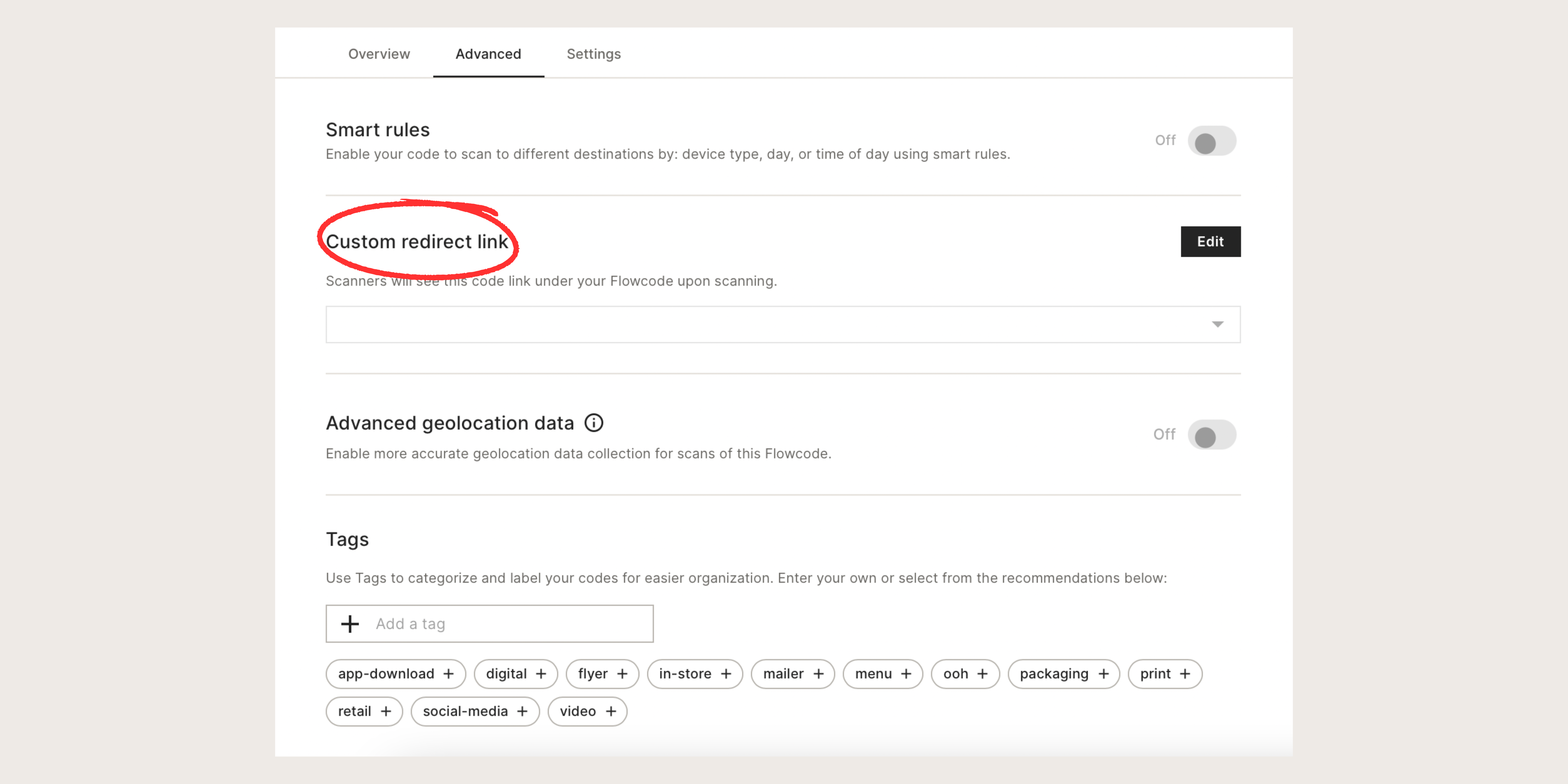Add the mailer tag

coord(792,674)
